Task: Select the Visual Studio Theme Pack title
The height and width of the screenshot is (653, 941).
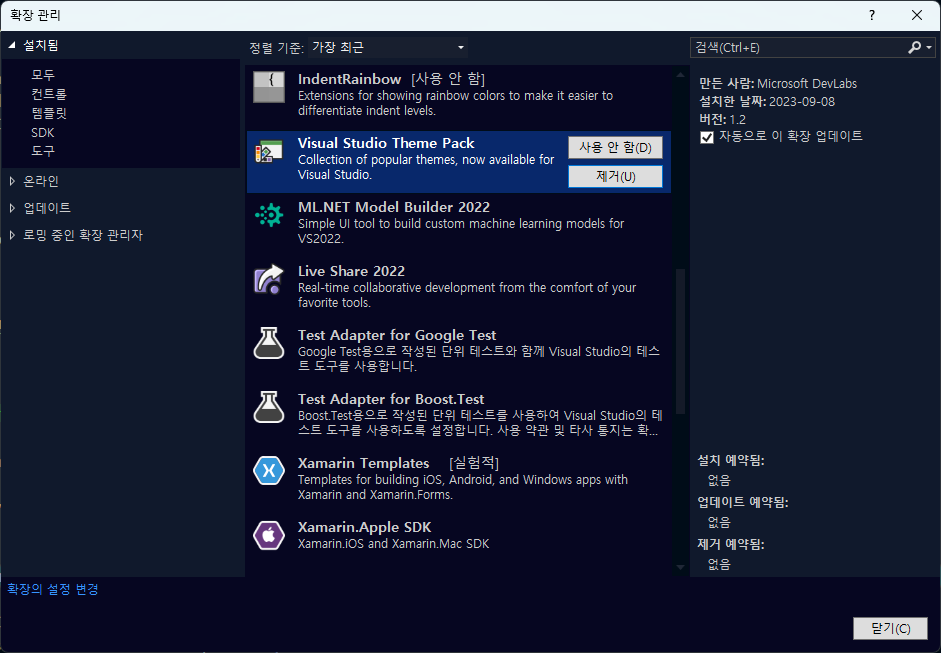Action: coord(386,143)
